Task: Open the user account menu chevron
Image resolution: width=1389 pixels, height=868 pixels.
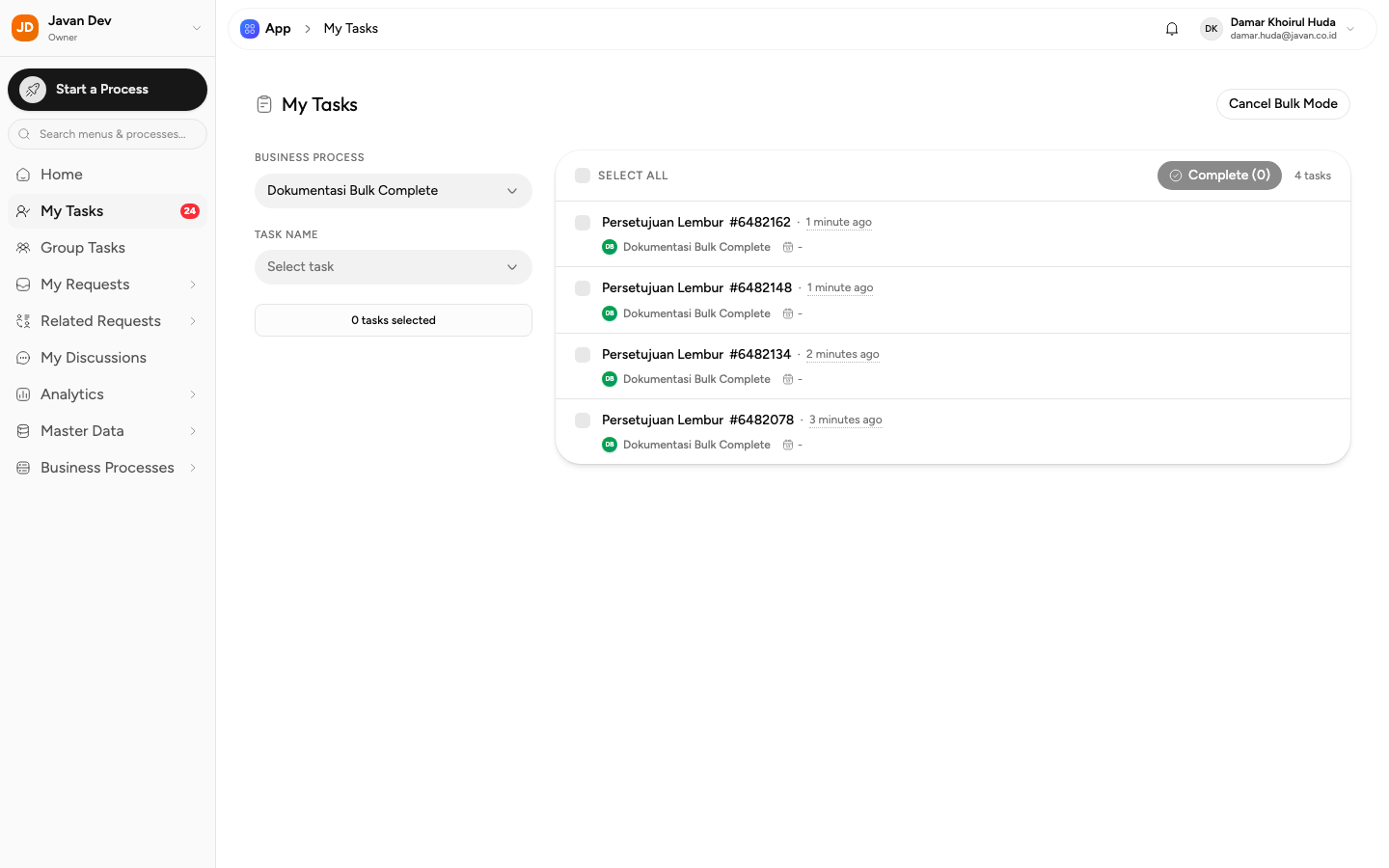Action: (x=1350, y=29)
